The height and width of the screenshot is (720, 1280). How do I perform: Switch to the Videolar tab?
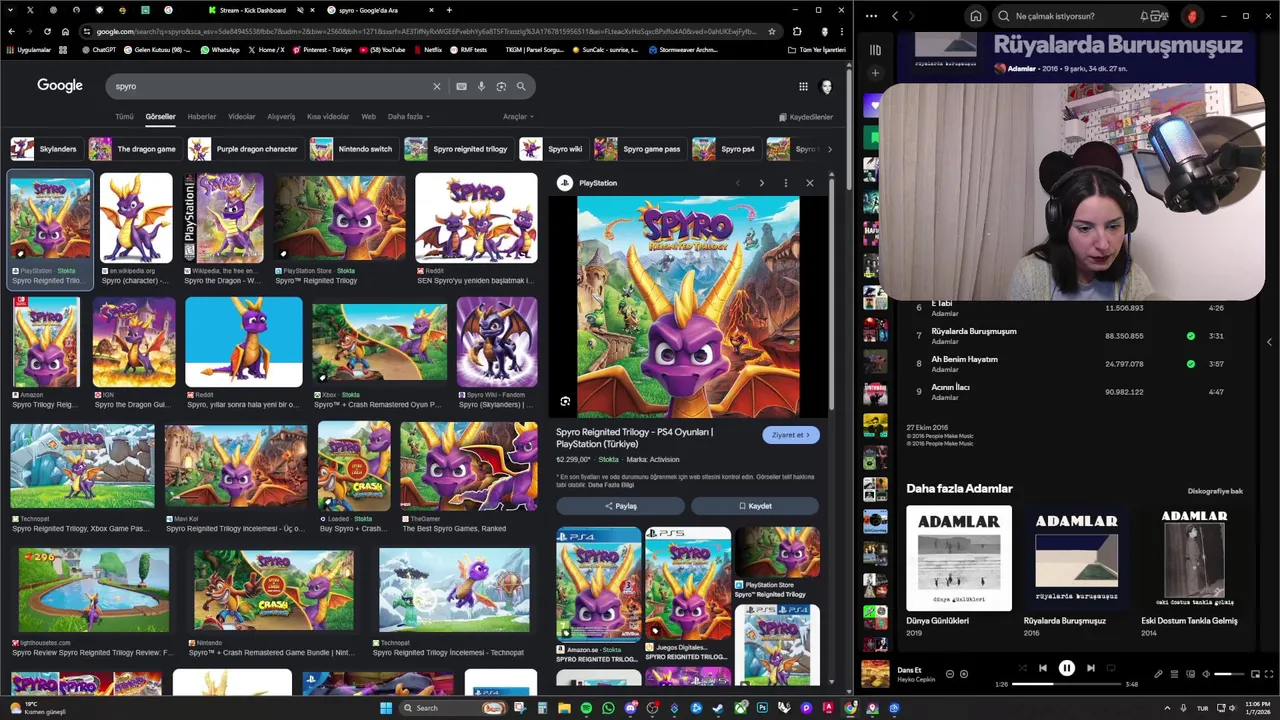242,117
